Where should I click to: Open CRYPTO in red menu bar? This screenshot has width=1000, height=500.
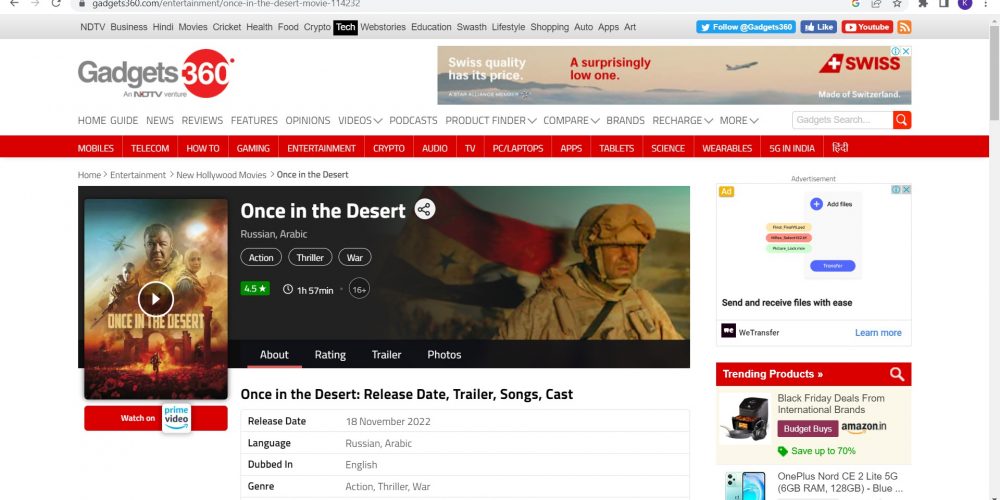coord(389,148)
